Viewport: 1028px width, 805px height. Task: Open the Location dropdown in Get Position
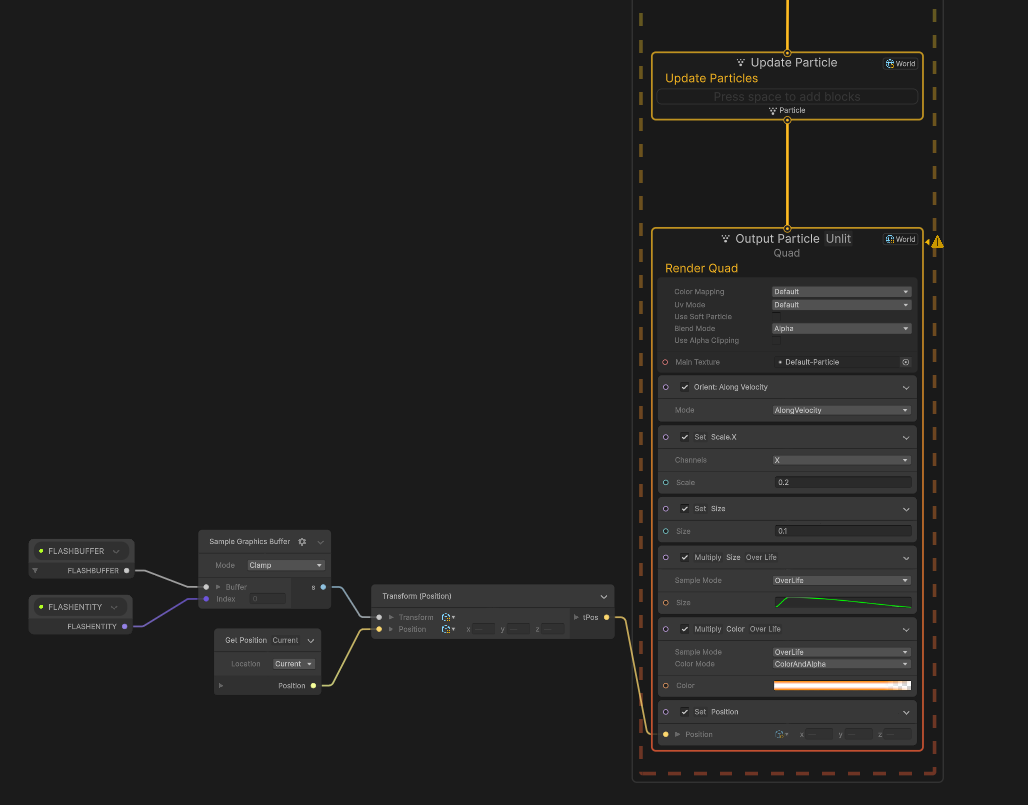tap(293, 663)
